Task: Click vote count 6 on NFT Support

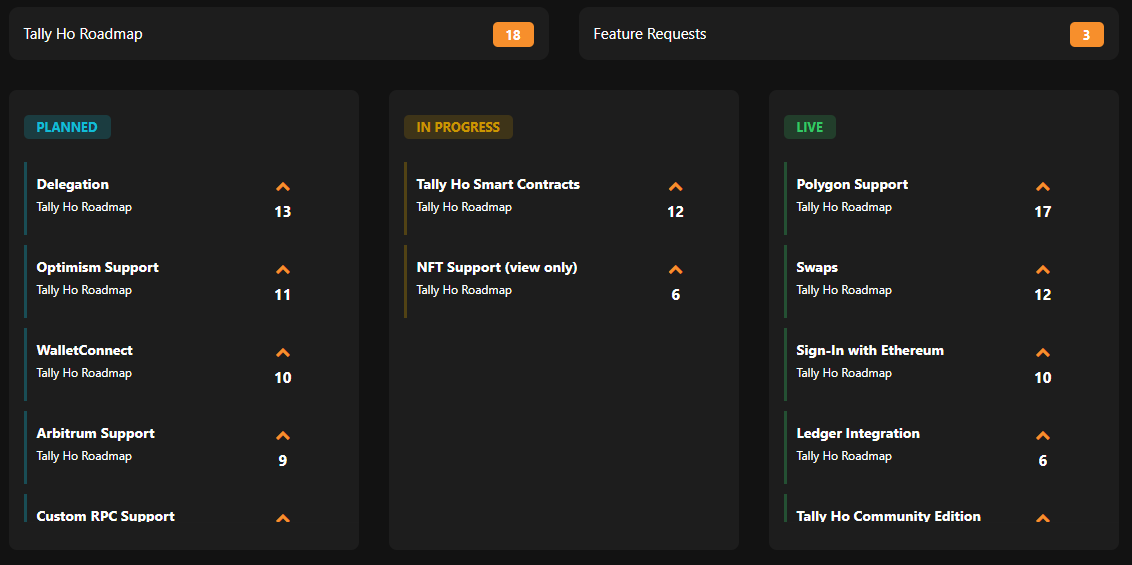Action: 676,295
